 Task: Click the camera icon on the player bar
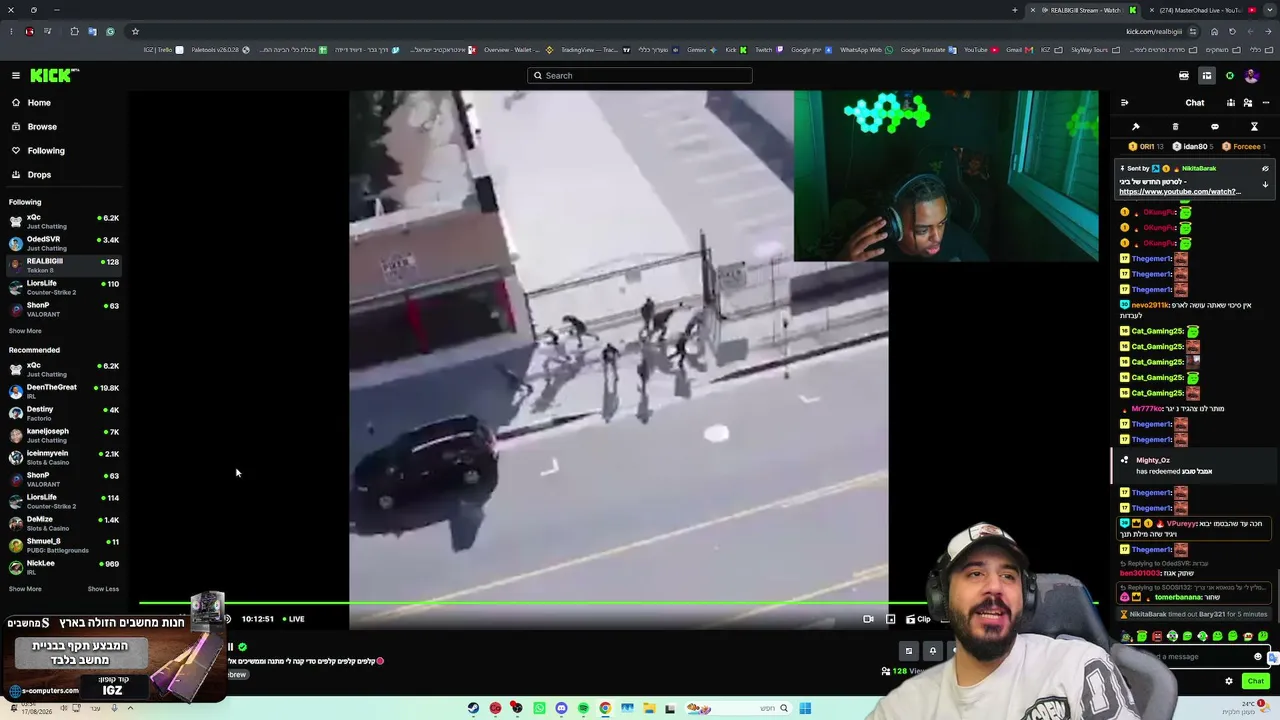pos(868,619)
